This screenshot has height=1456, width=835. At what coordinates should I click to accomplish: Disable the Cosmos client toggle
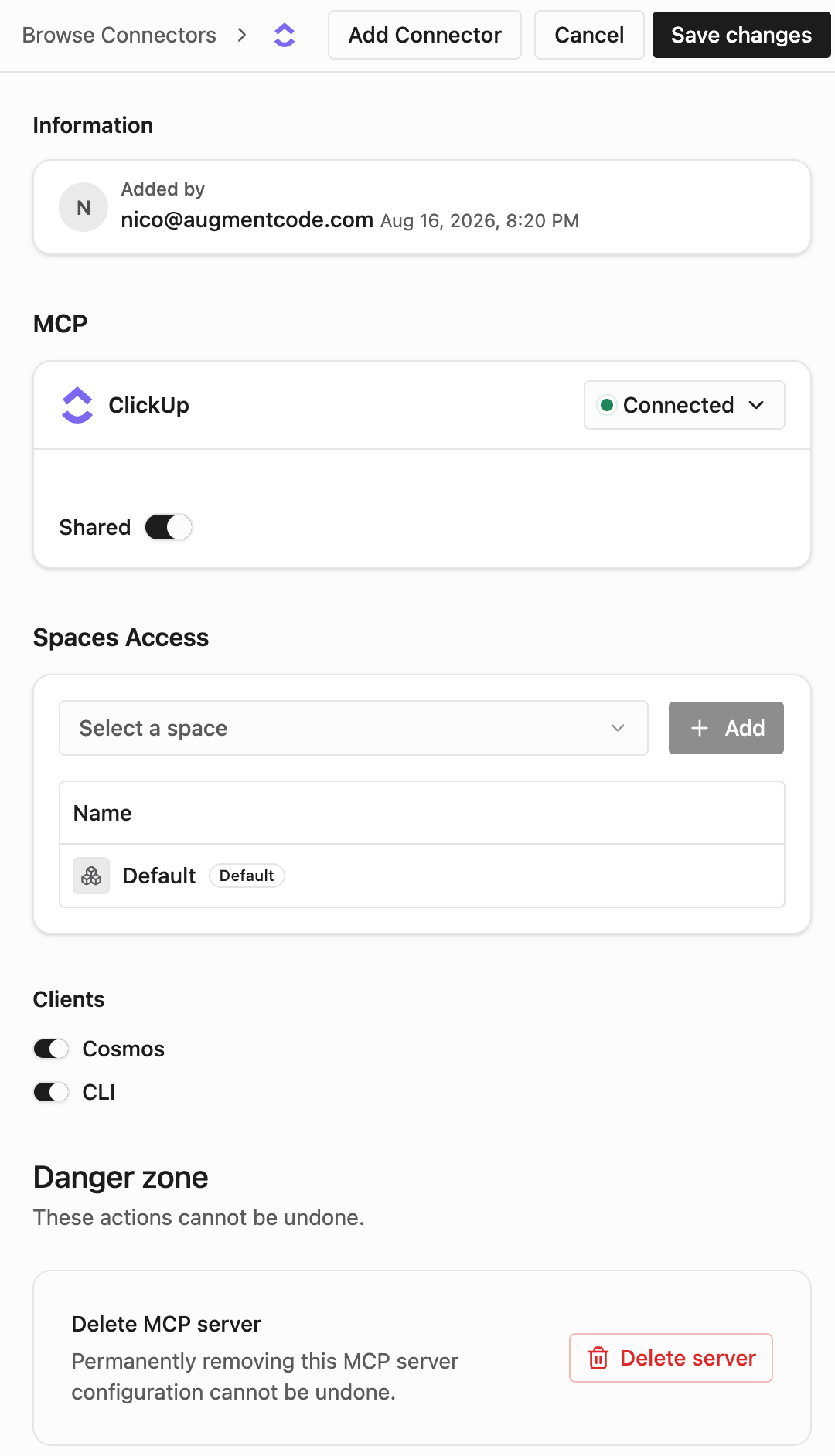[x=51, y=1049]
